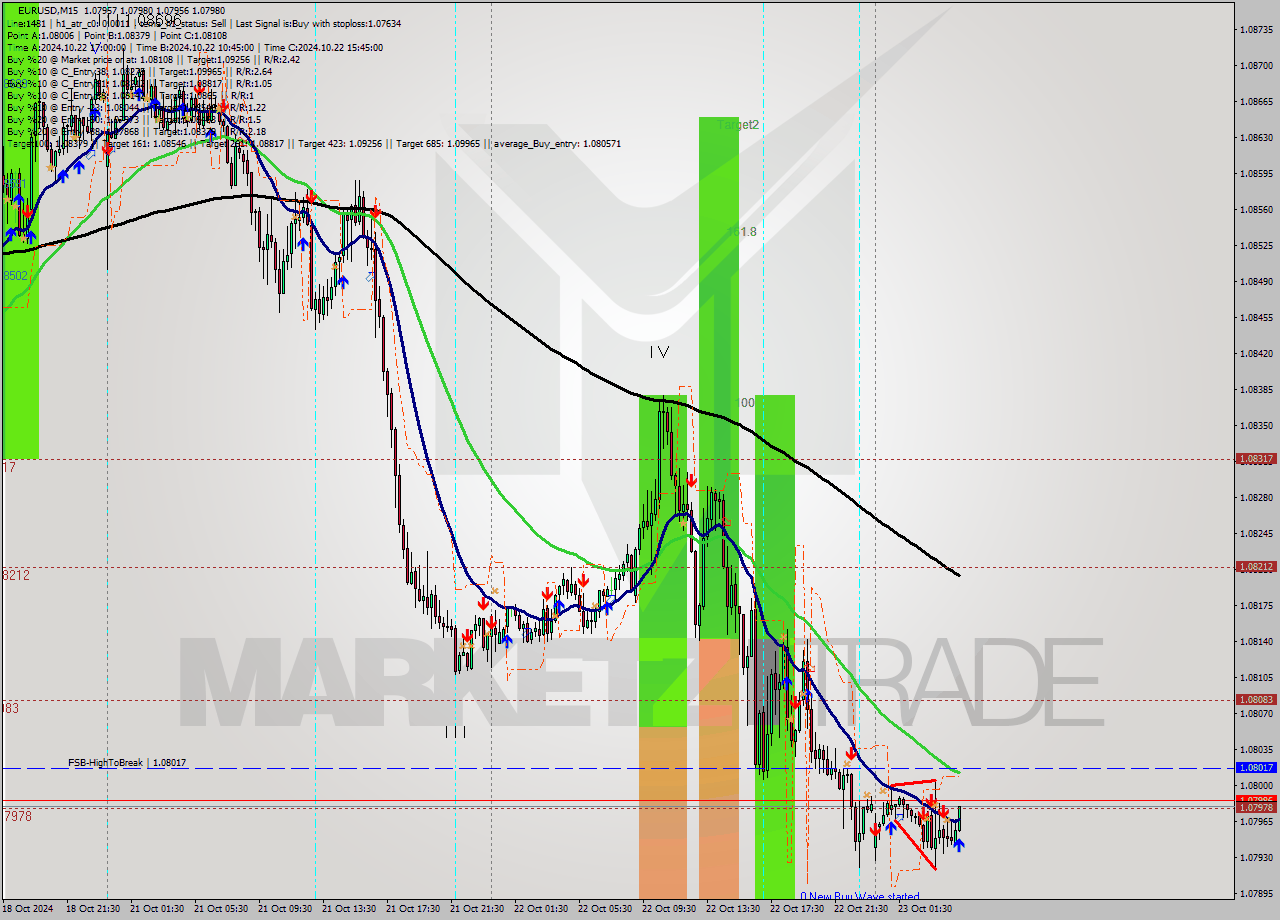
Task: Click the 'Target 685: 1.09965' text
Action: (439, 143)
